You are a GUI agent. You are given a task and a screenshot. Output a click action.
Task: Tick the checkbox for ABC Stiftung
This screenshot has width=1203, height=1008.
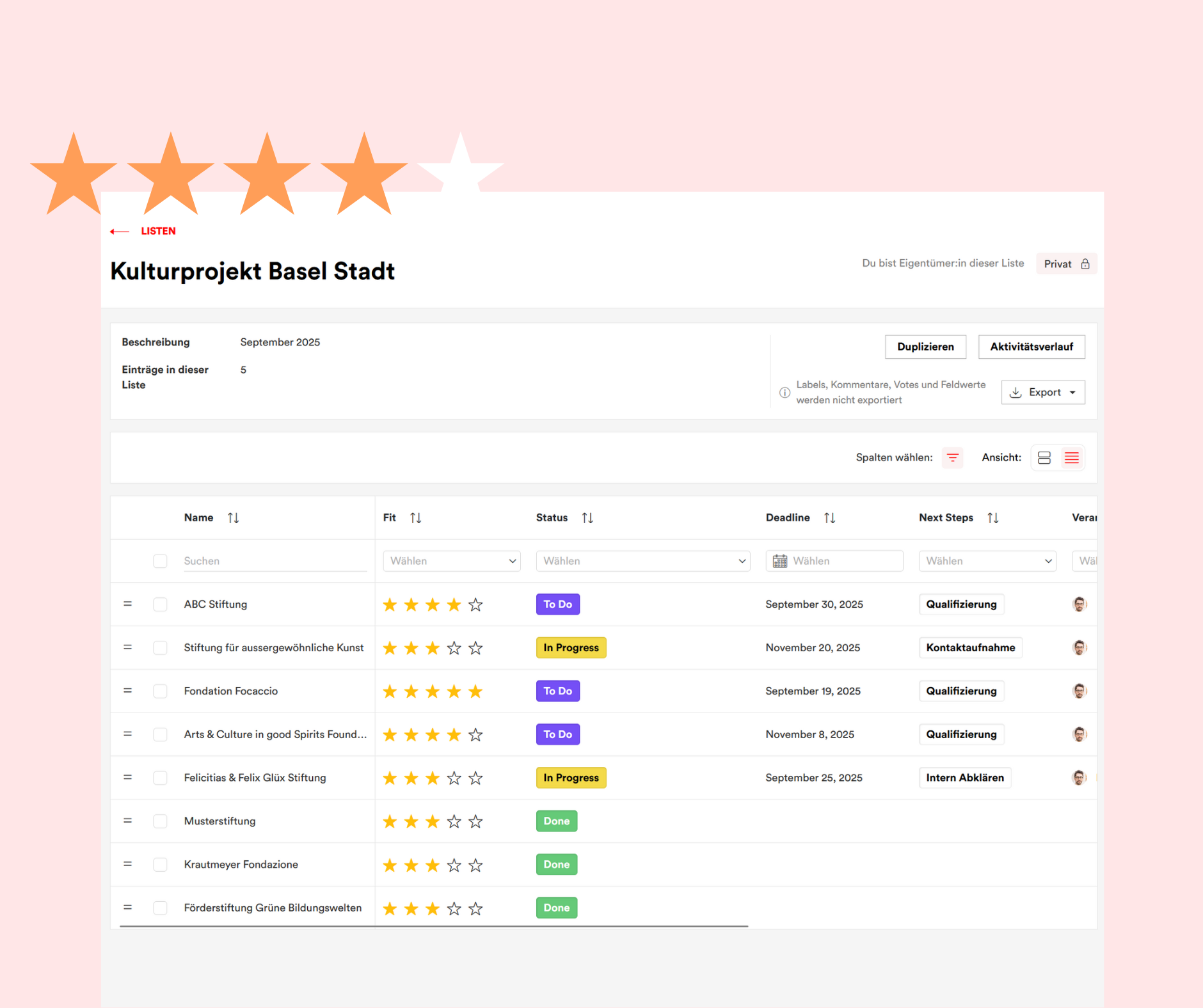coord(160,604)
